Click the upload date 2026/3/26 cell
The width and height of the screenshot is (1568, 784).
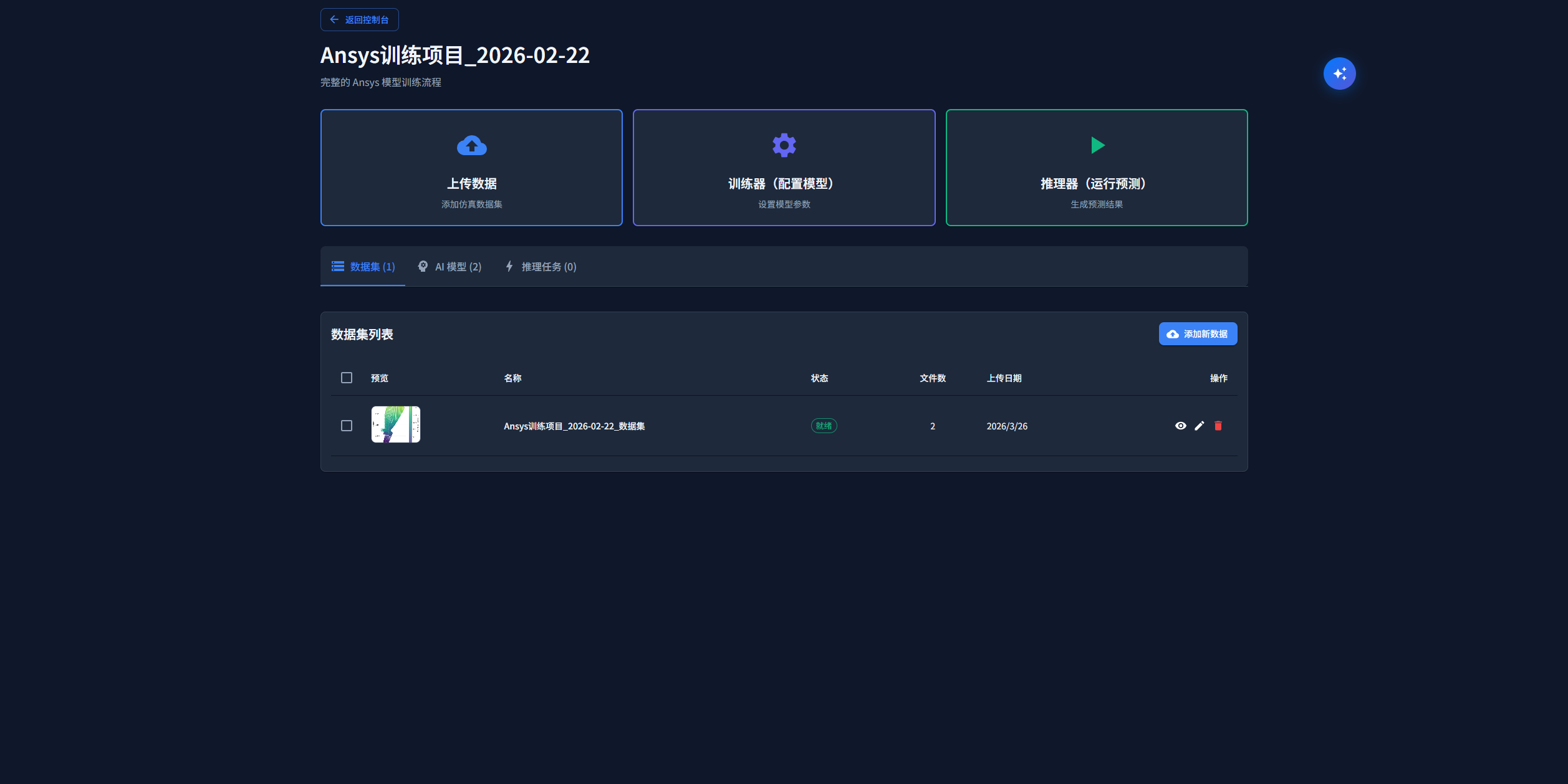1007,426
